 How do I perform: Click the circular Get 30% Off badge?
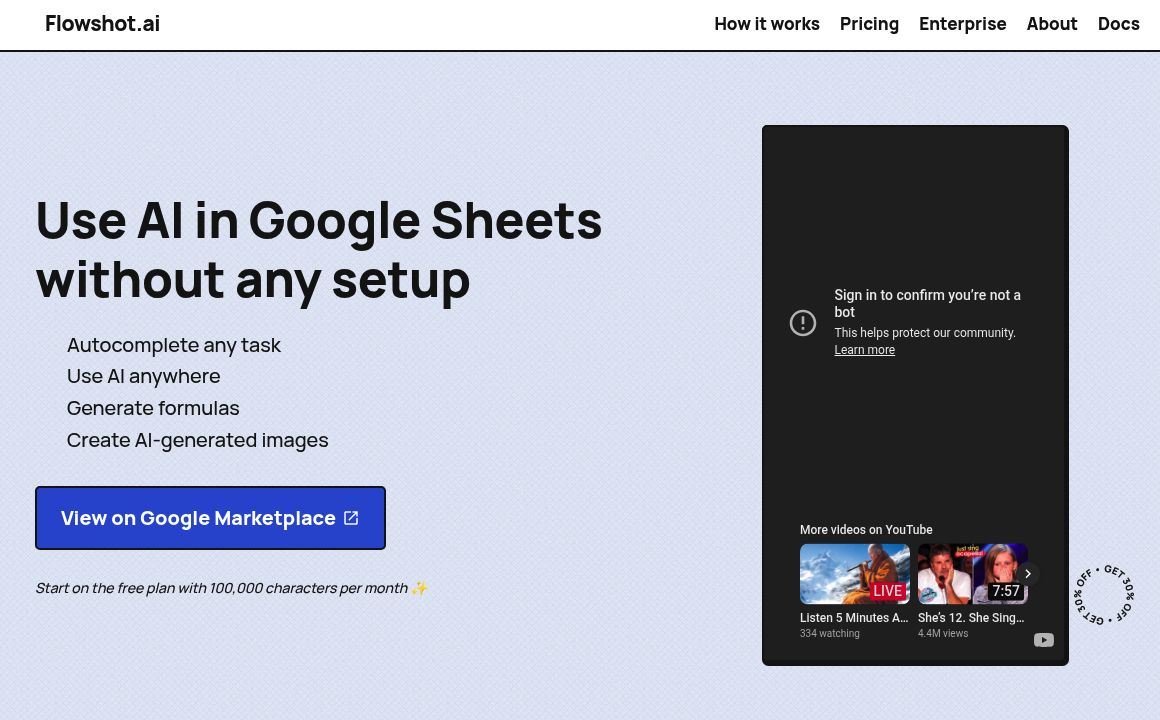[x=1103, y=595]
